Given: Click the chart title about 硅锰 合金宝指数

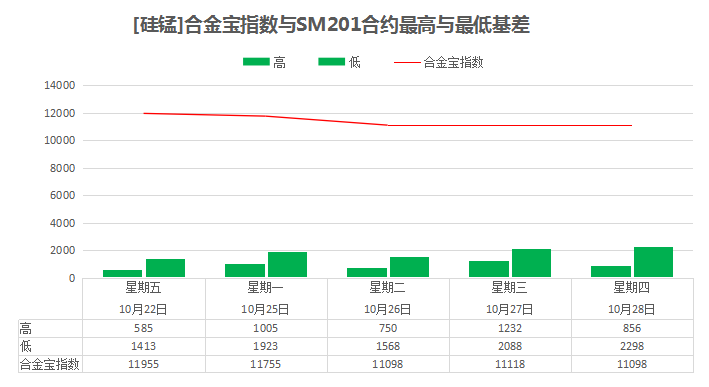Looking at the screenshot, I should [331, 25].
